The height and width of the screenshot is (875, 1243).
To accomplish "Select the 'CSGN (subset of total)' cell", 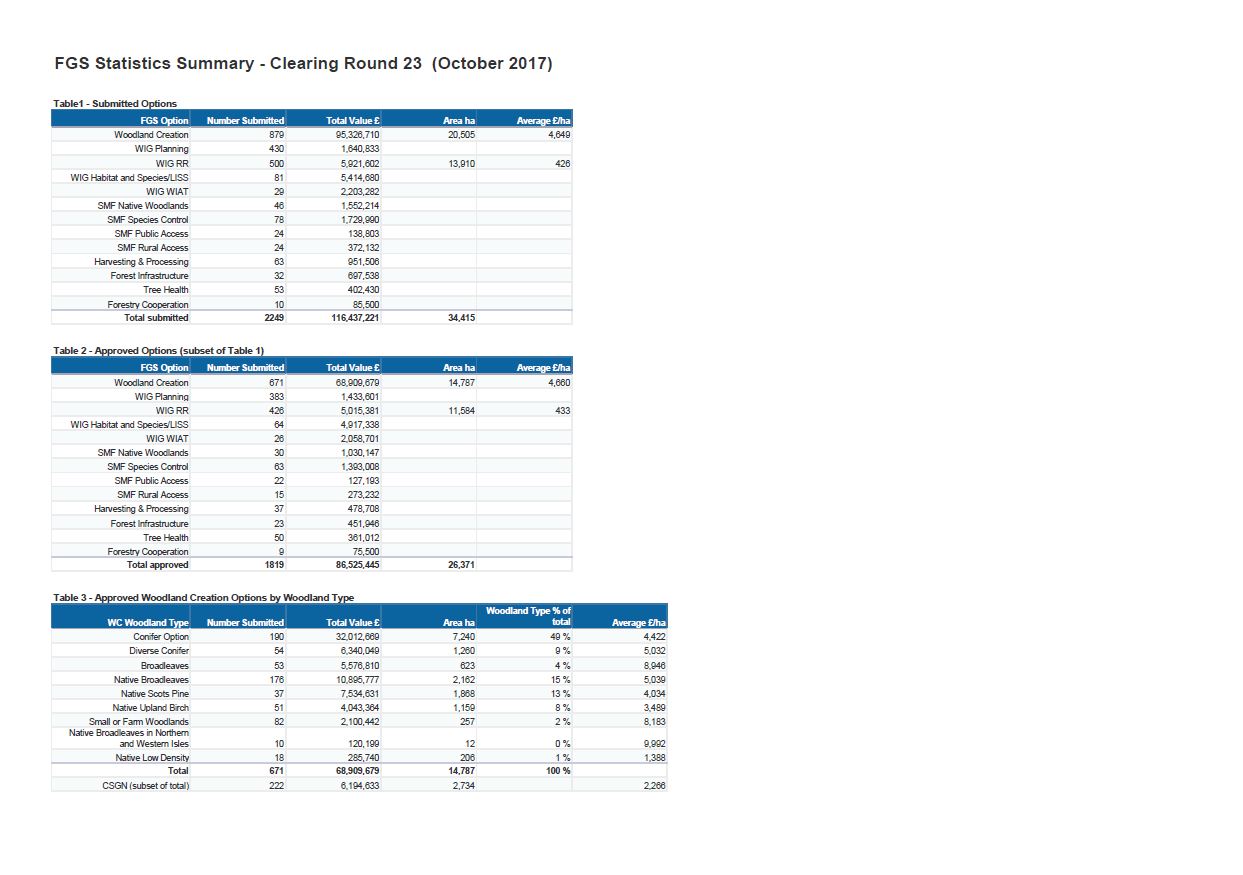I will click(x=146, y=785).
